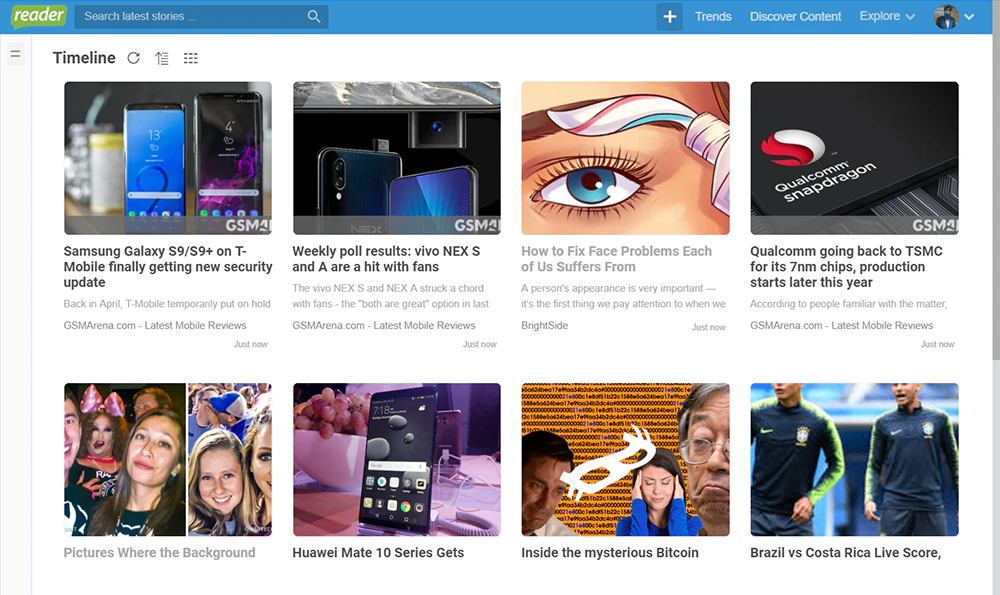1000x595 pixels.
Task: Open Discover Content
Action: (795, 17)
